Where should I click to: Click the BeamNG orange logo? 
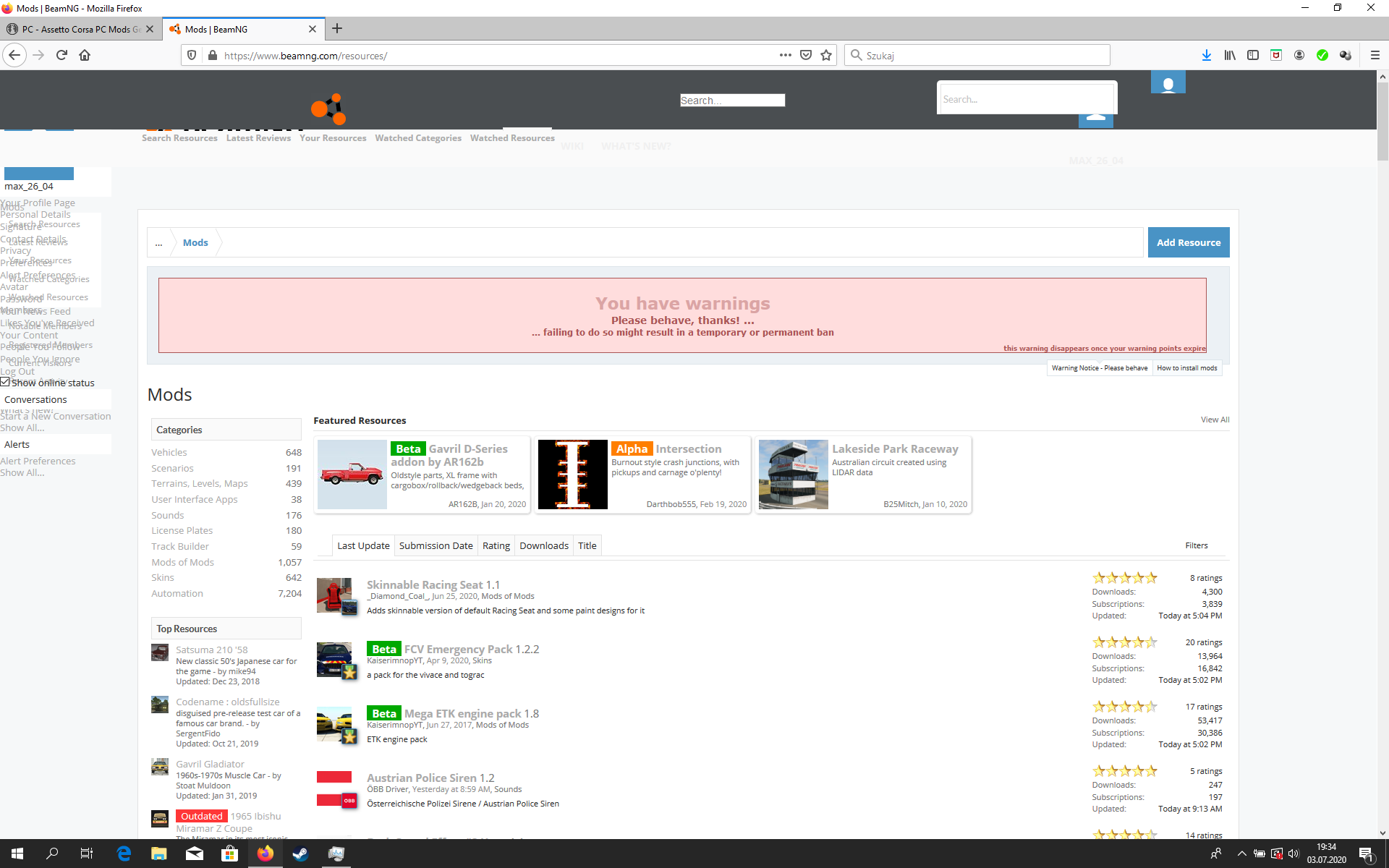328,109
